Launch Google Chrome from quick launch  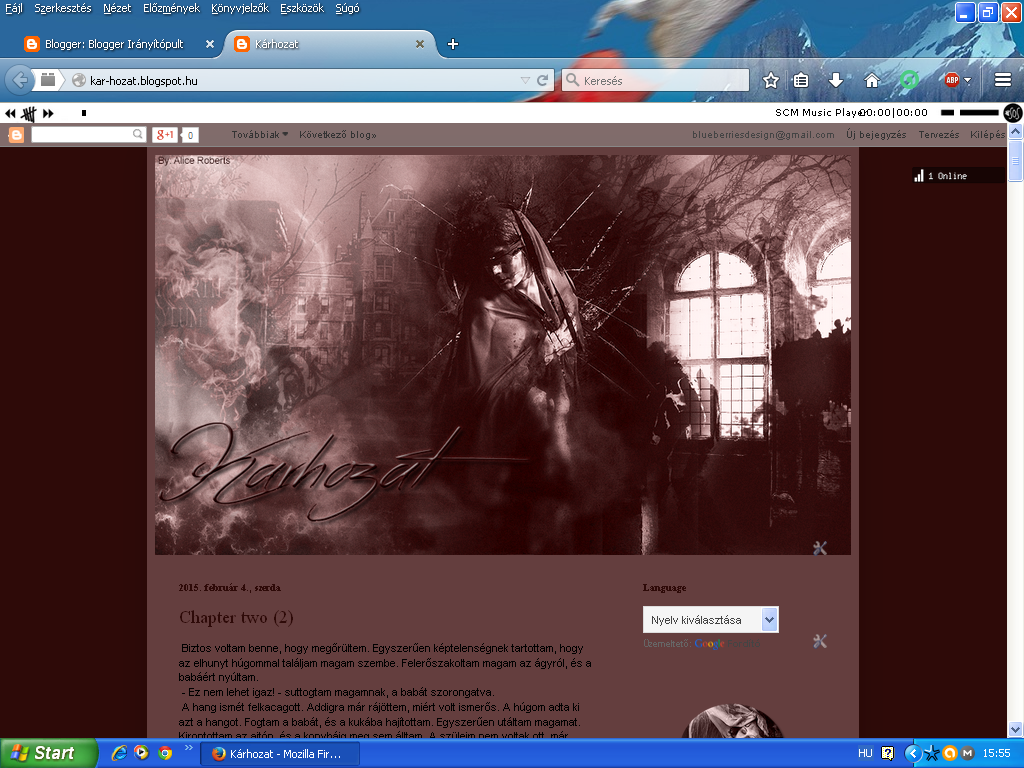pyautogui.click(x=165, y=753)
